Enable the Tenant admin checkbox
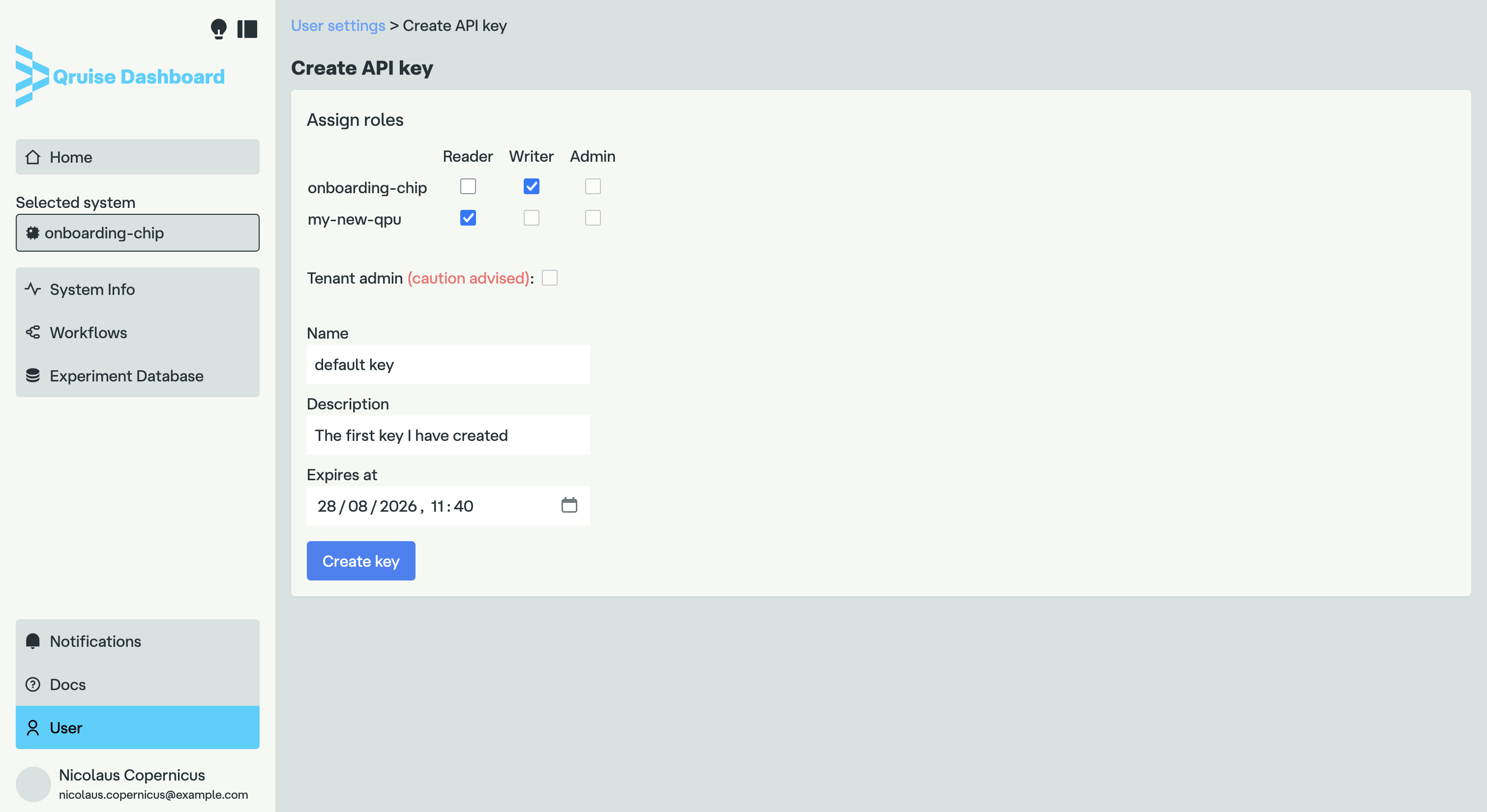 click(550, 278)
